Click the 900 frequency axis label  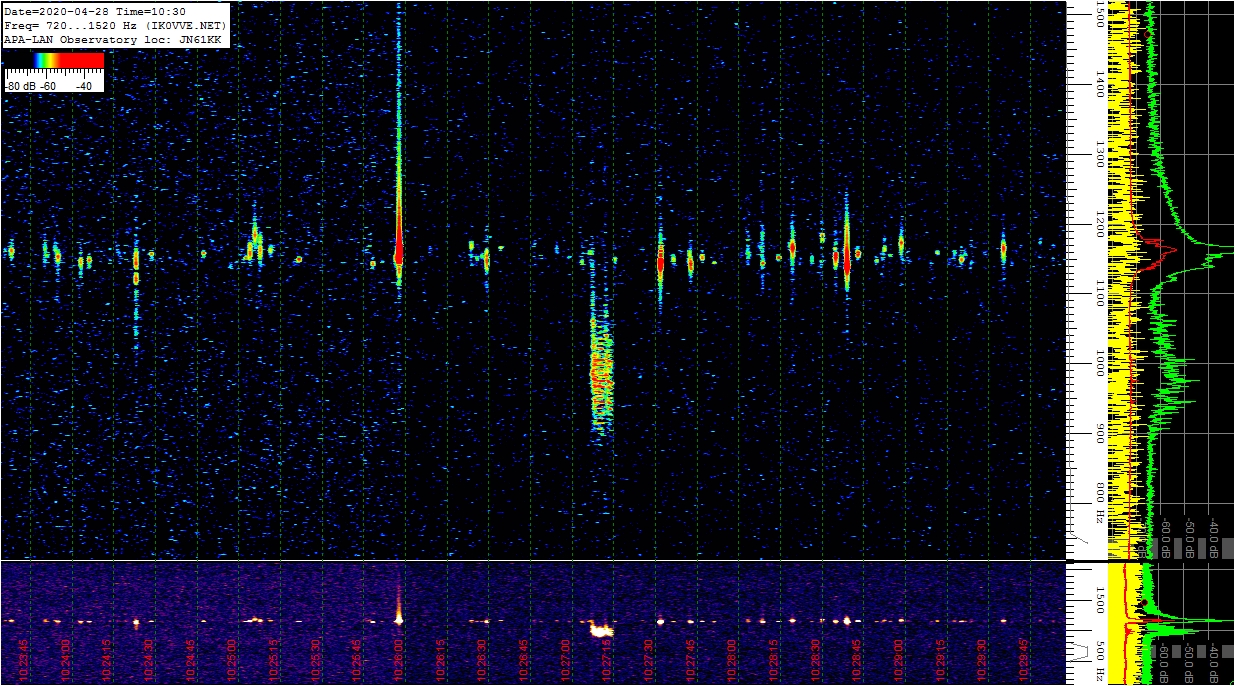point(1100,434)
